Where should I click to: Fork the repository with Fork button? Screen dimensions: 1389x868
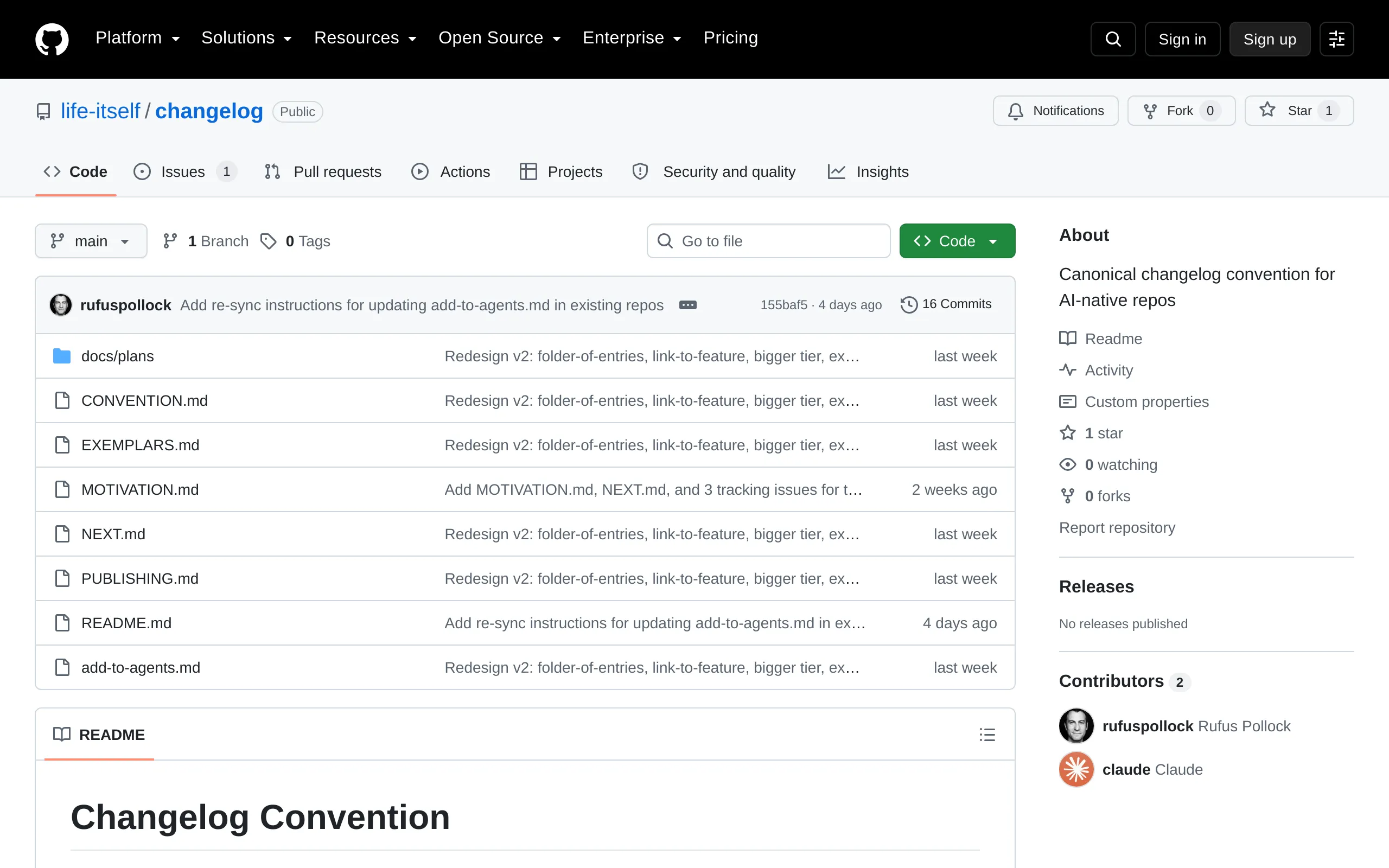[1181, 111]
